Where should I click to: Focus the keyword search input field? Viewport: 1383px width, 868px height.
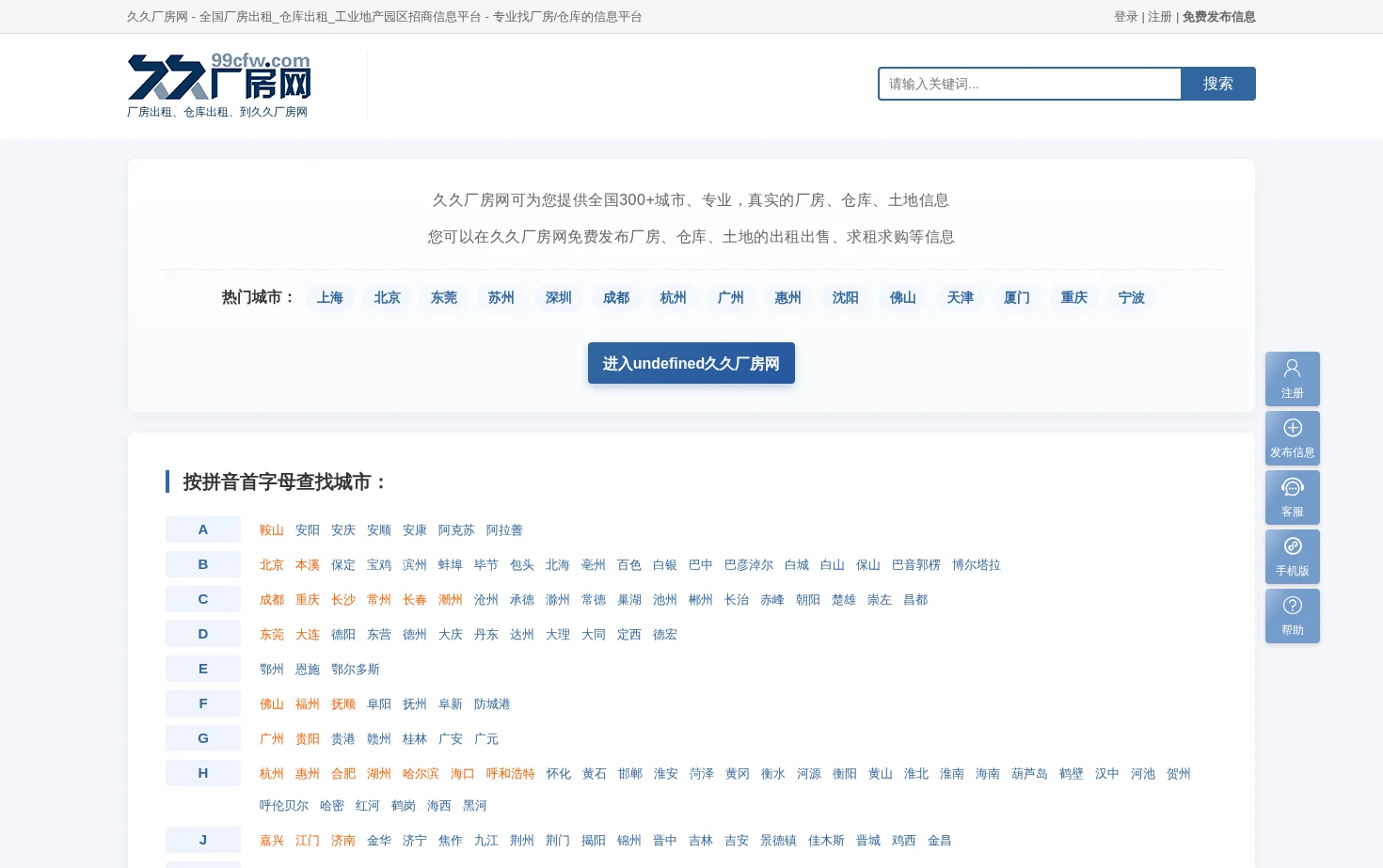pos(1029,84)
